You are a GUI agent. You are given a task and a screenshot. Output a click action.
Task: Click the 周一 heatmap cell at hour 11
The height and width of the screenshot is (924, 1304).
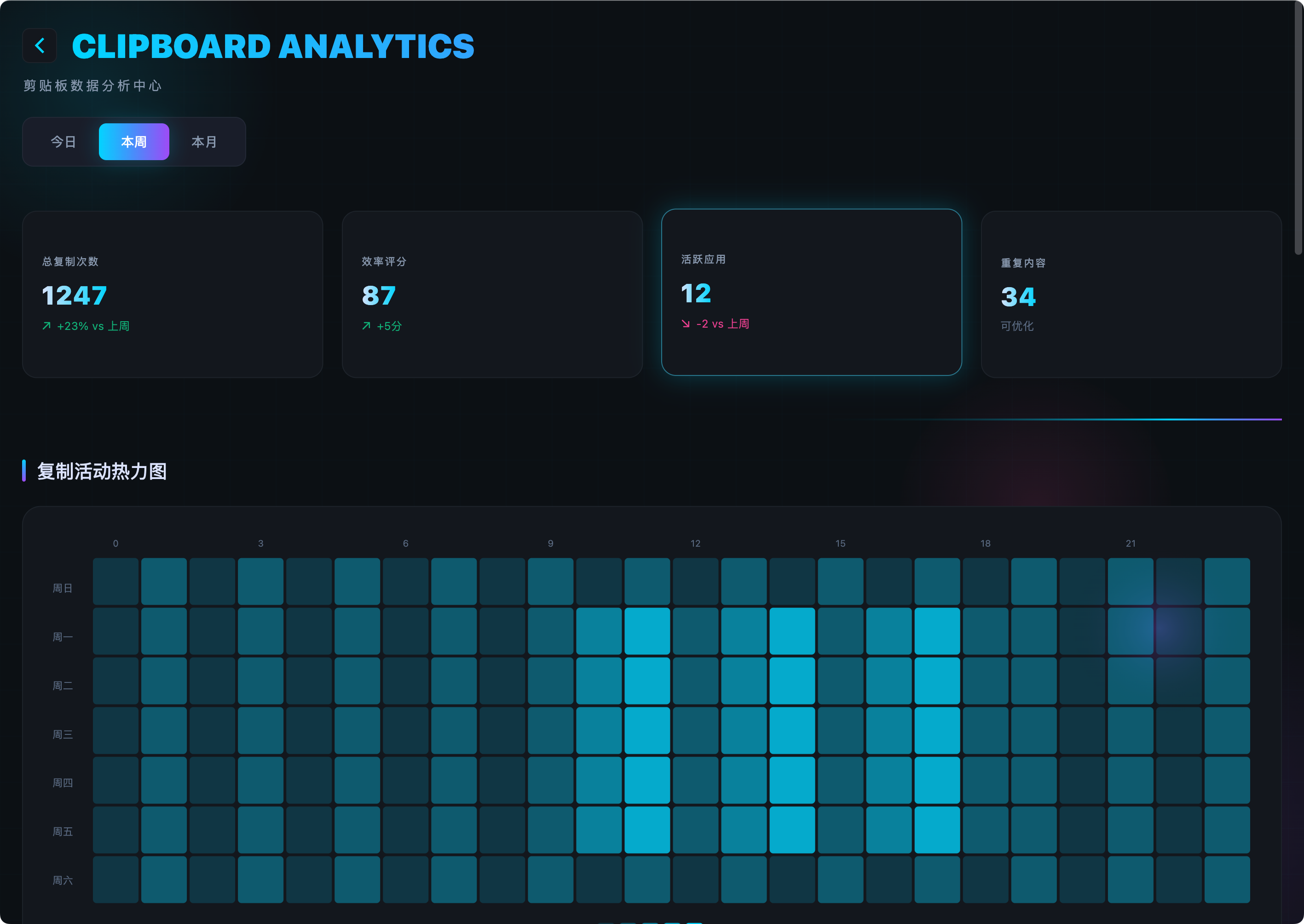pyautogui.click(x=647, y=631)
